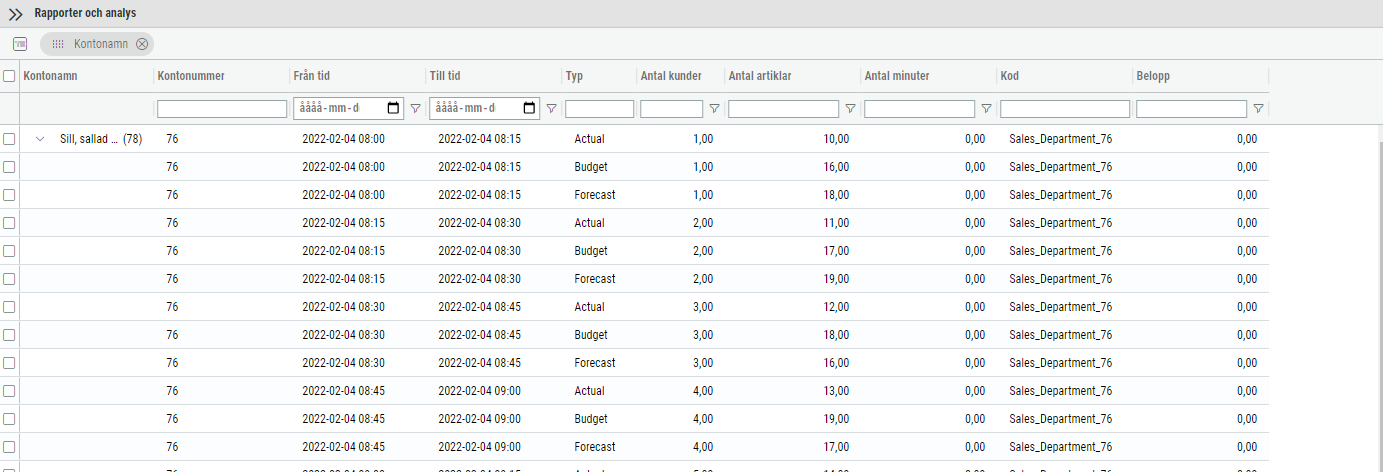Viewport: 1383px width, 472px height.
Task: Click Antal kunder value 4,00 in 08:45 Budget row
Action: point(703,419)
